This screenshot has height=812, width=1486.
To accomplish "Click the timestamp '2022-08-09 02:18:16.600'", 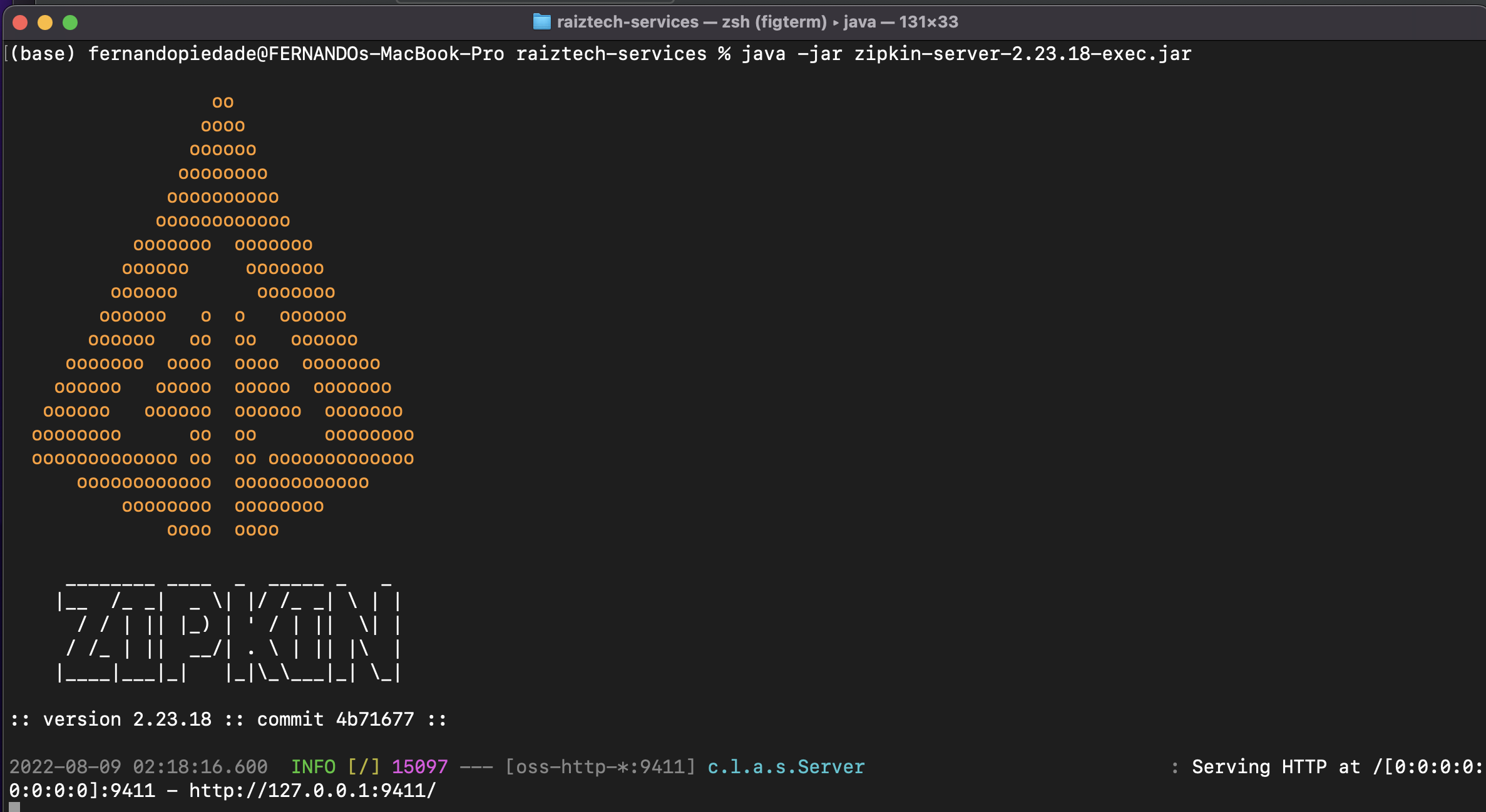I will click(x=138, y=767).
